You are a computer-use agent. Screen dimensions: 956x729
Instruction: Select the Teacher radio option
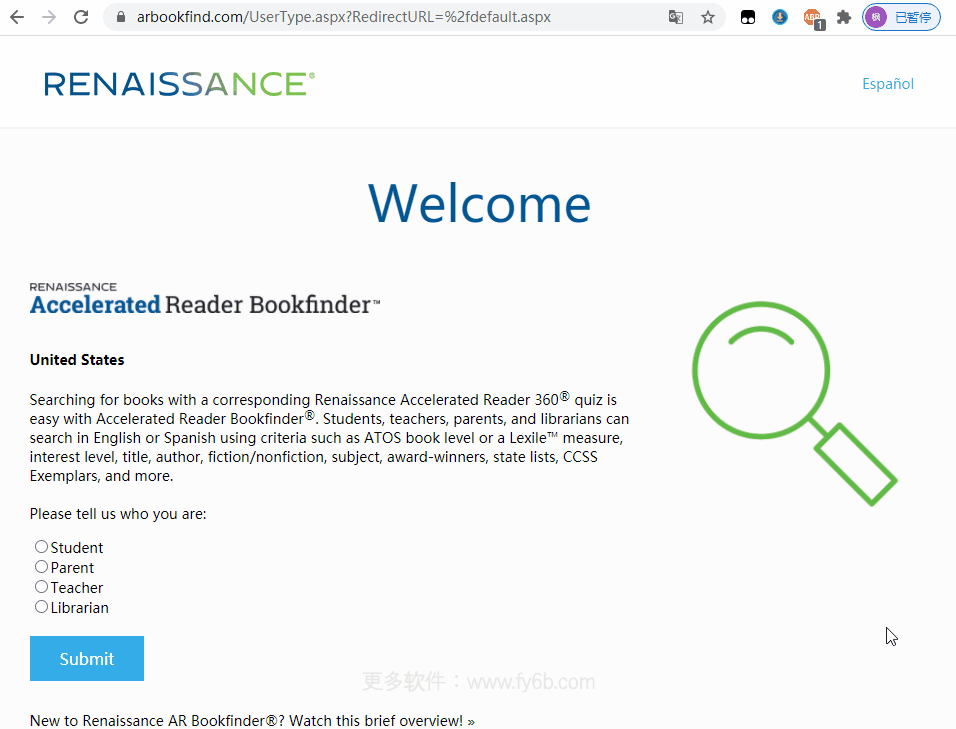coord(41,586)
